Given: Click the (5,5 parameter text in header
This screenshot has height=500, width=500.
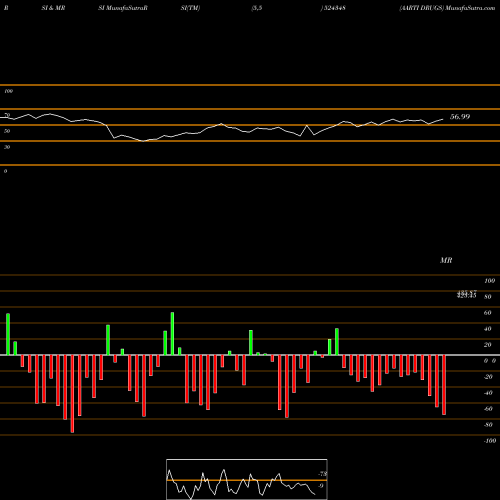Looking at the screenshot, I should pyautogui.click(x=257, y=8).
